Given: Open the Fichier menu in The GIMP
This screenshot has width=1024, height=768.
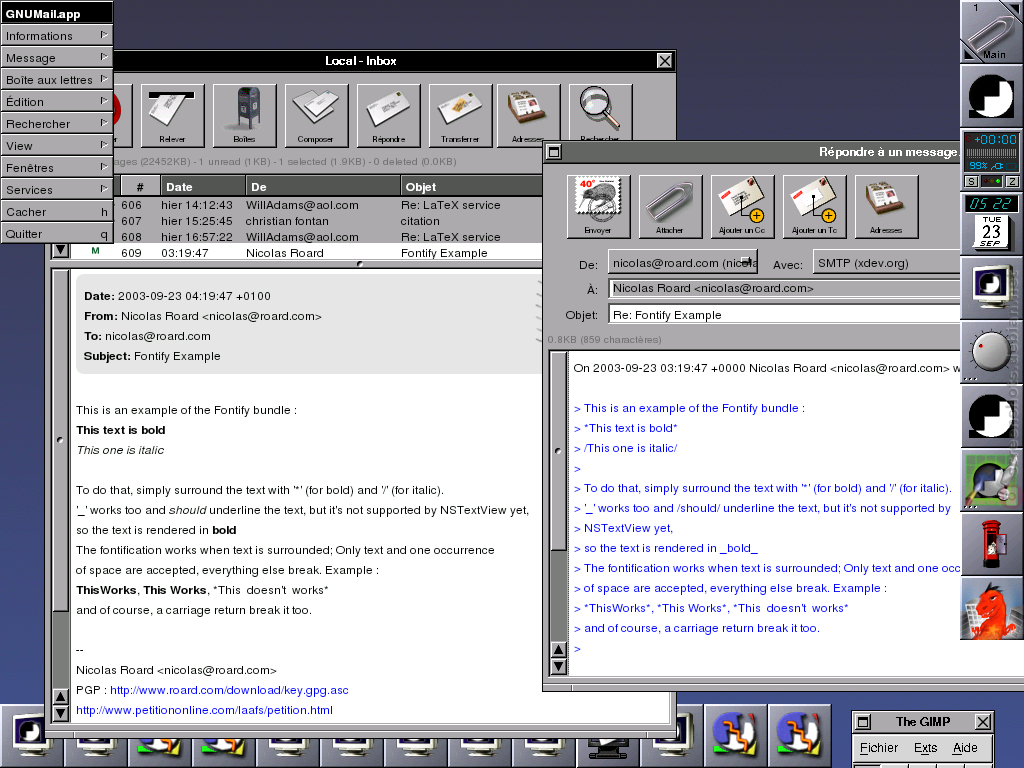Looking at the screenshot, I should pyautogui.click(x=879, y=748).
